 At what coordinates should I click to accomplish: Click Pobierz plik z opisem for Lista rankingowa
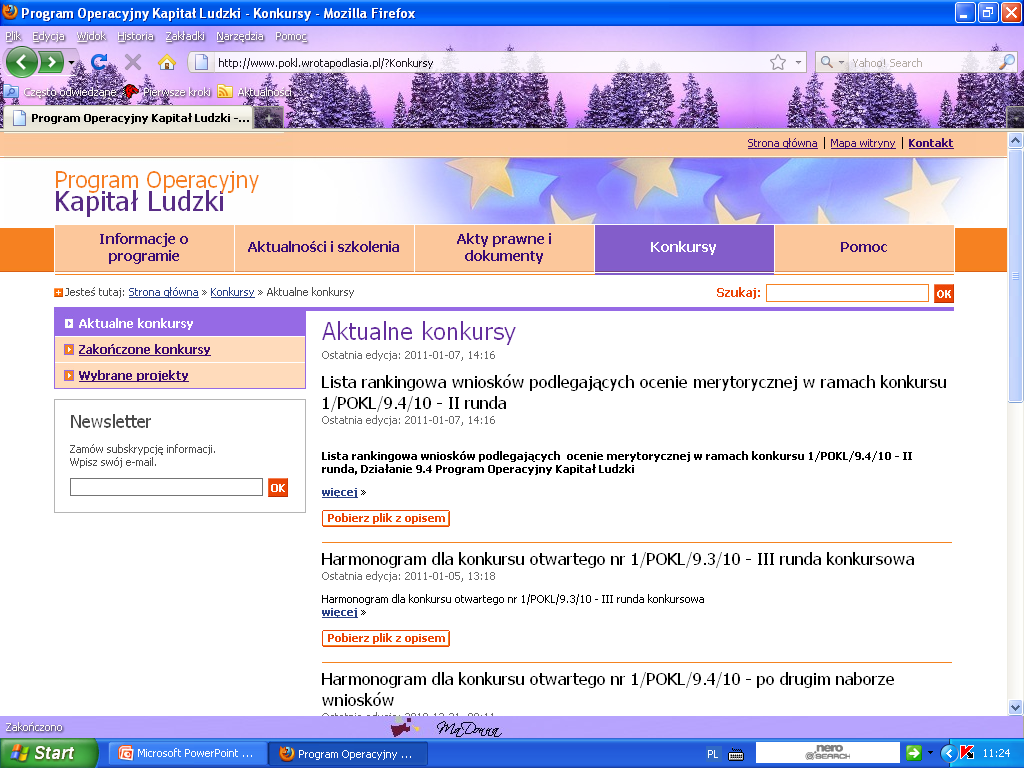pyautogui.click(x=386, y=518)
